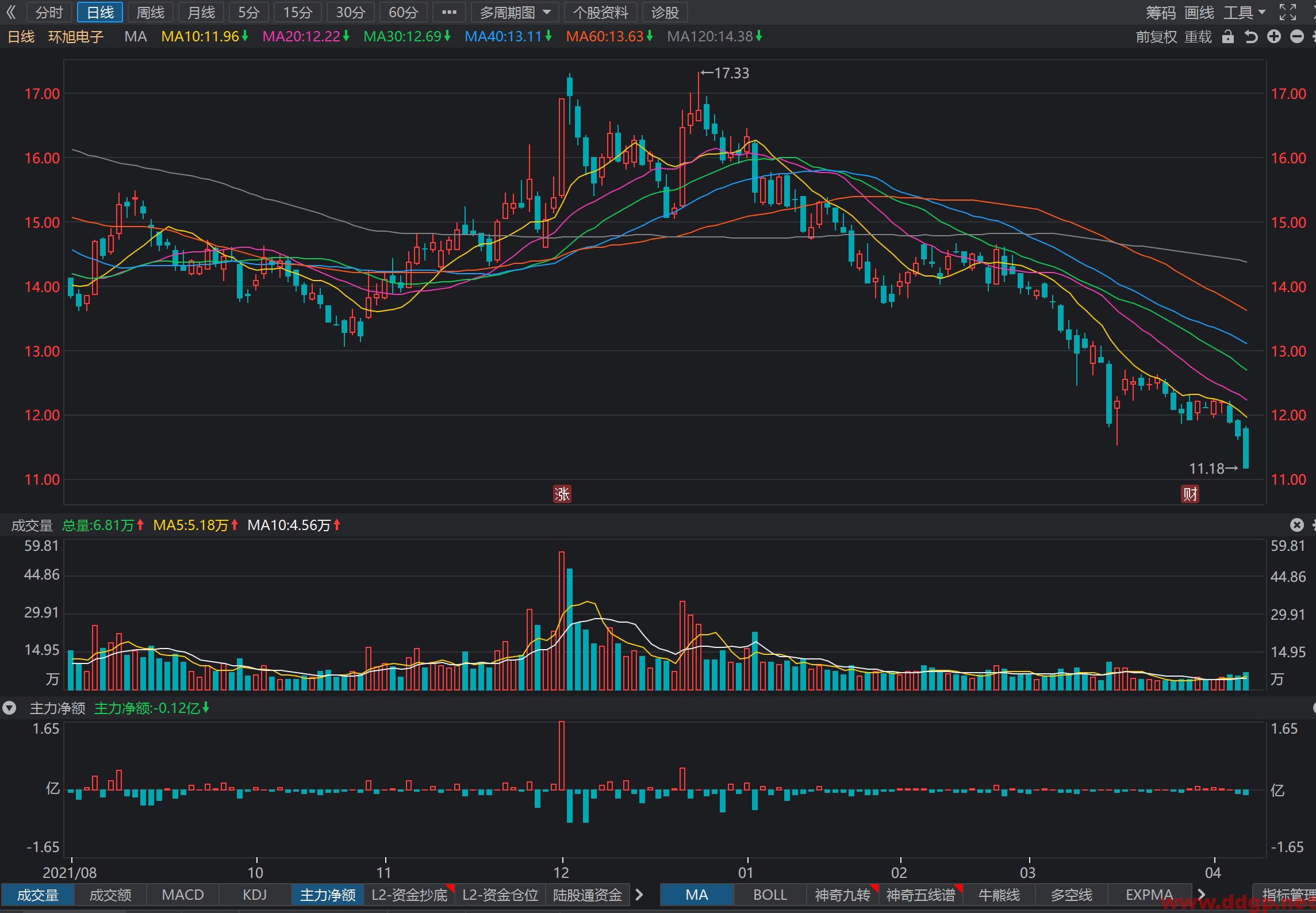
Task: Open the 多周期图 dropdown
Action: [515, 12]
